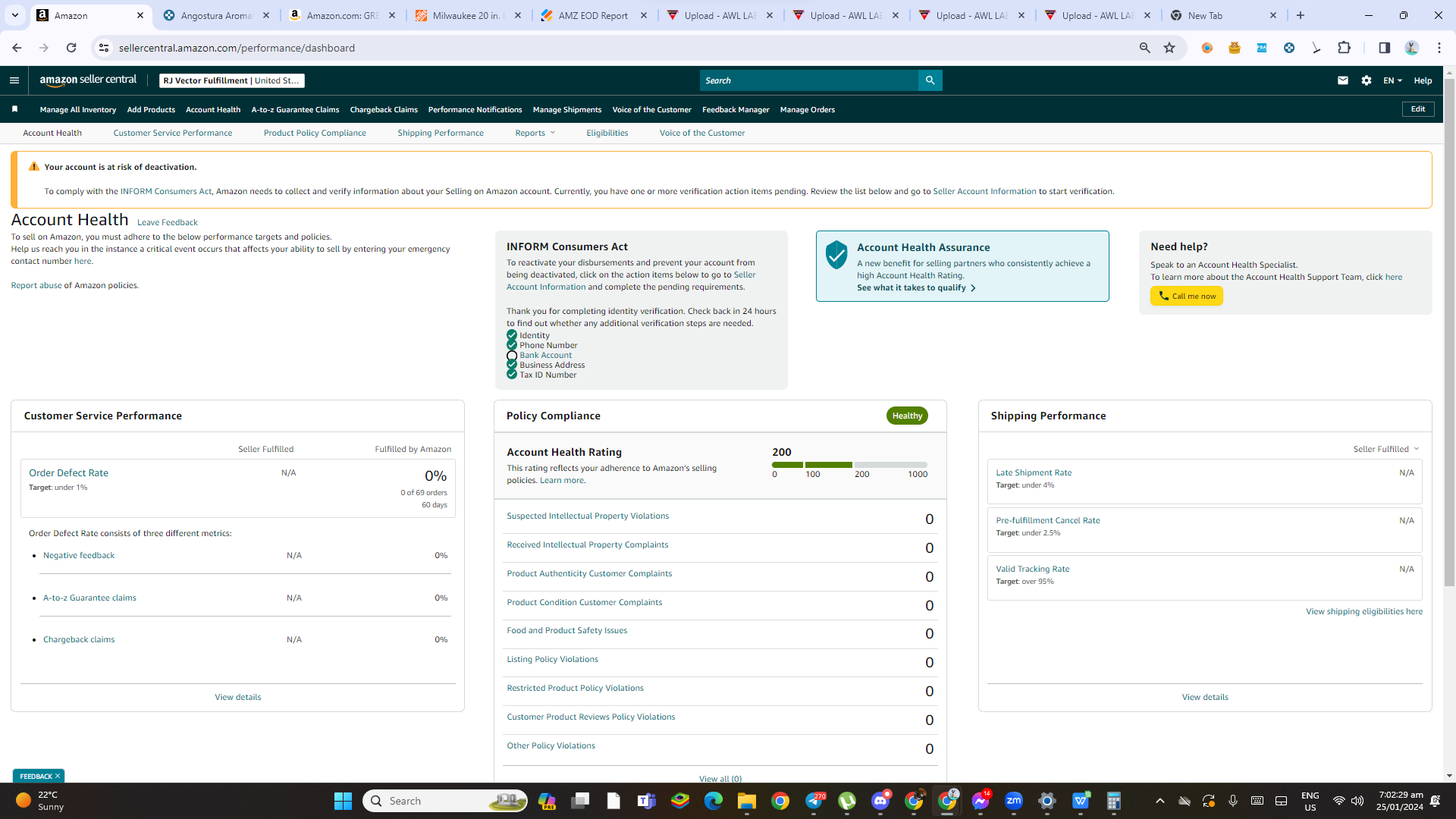
Task: Open Performance Notifications in the favorites bar
Action: pyautogui.click(x=475, y=109)
